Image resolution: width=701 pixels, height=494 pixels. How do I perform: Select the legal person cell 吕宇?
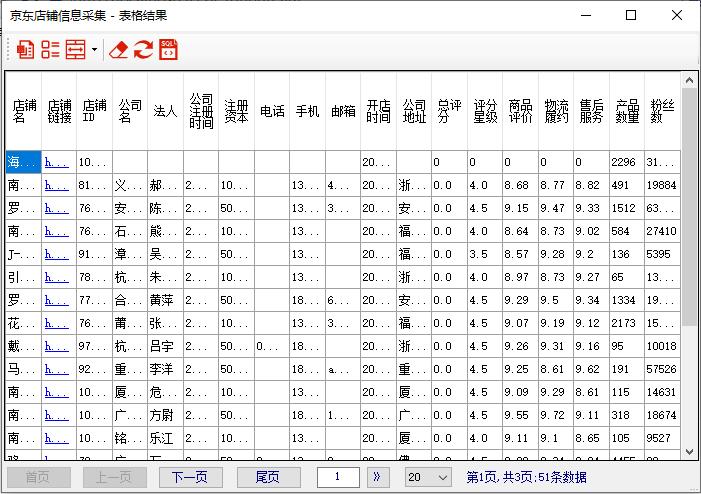tap(165, 346)
